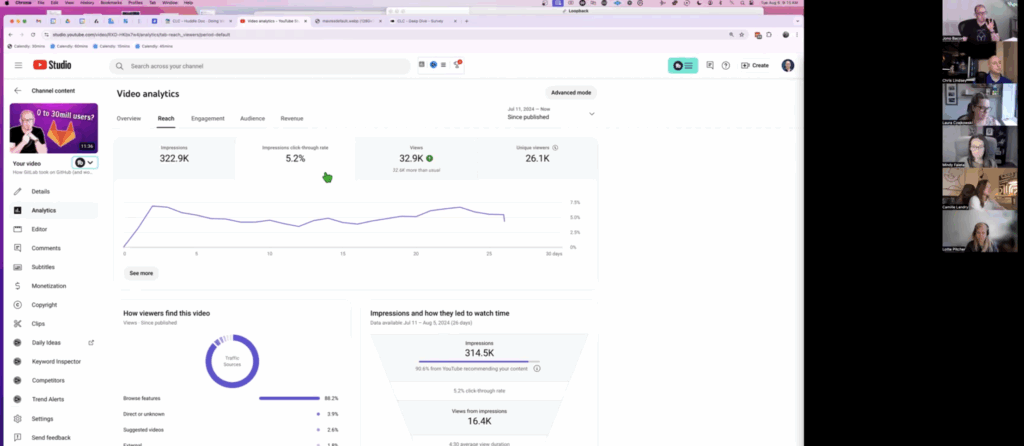
Task: Open the Monetization sidebar item
Action: [47, 286]
